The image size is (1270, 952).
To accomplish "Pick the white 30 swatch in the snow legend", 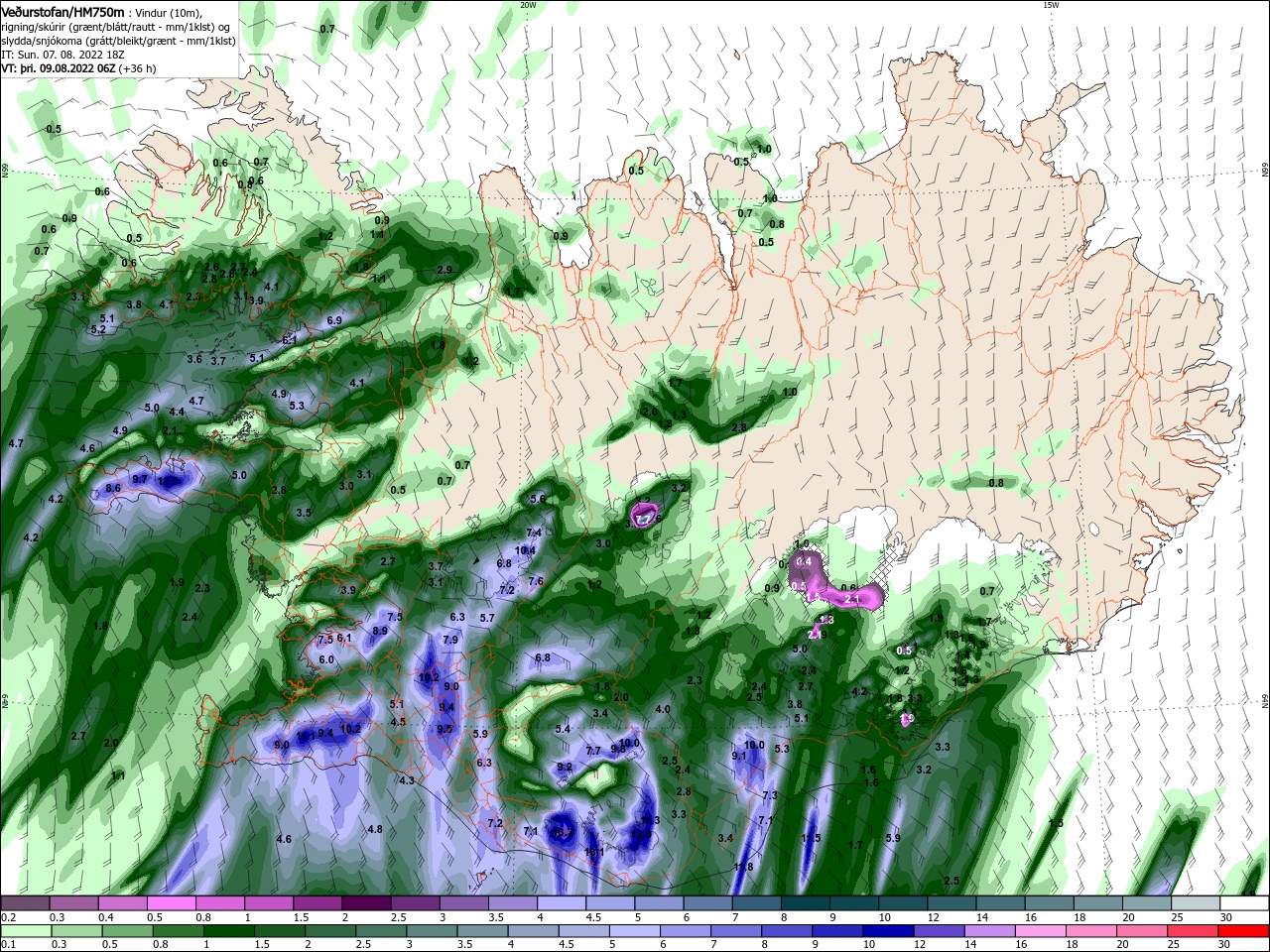I will (1244, 903).
